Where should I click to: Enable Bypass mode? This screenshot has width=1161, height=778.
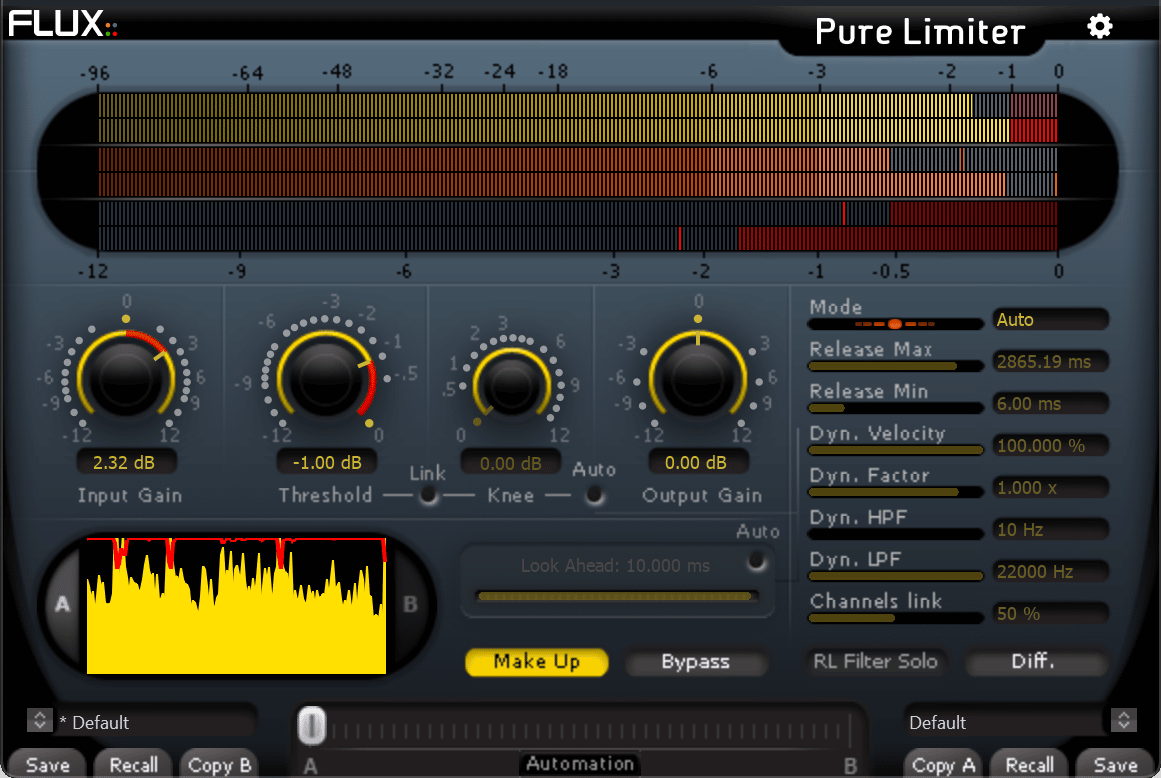pos(697,662)
